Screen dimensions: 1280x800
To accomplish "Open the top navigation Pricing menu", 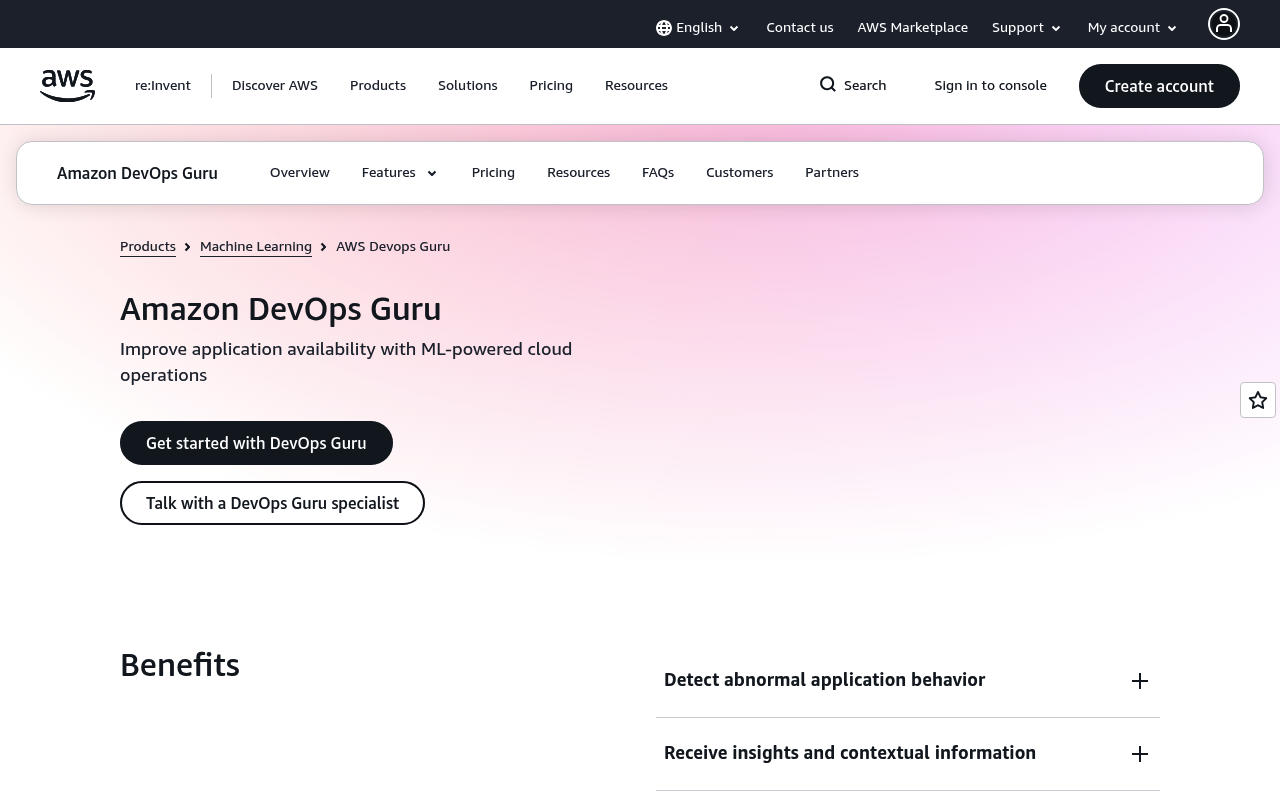I will pyautogui.click(x=551, y=85).
